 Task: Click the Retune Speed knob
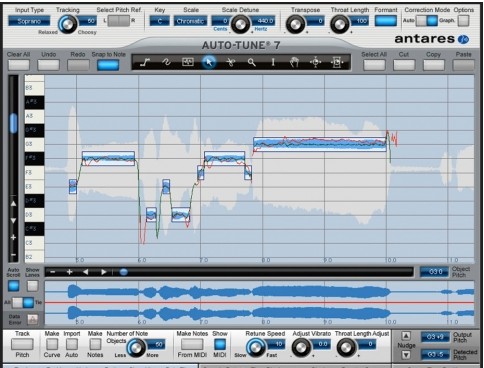tap(256, 347)
